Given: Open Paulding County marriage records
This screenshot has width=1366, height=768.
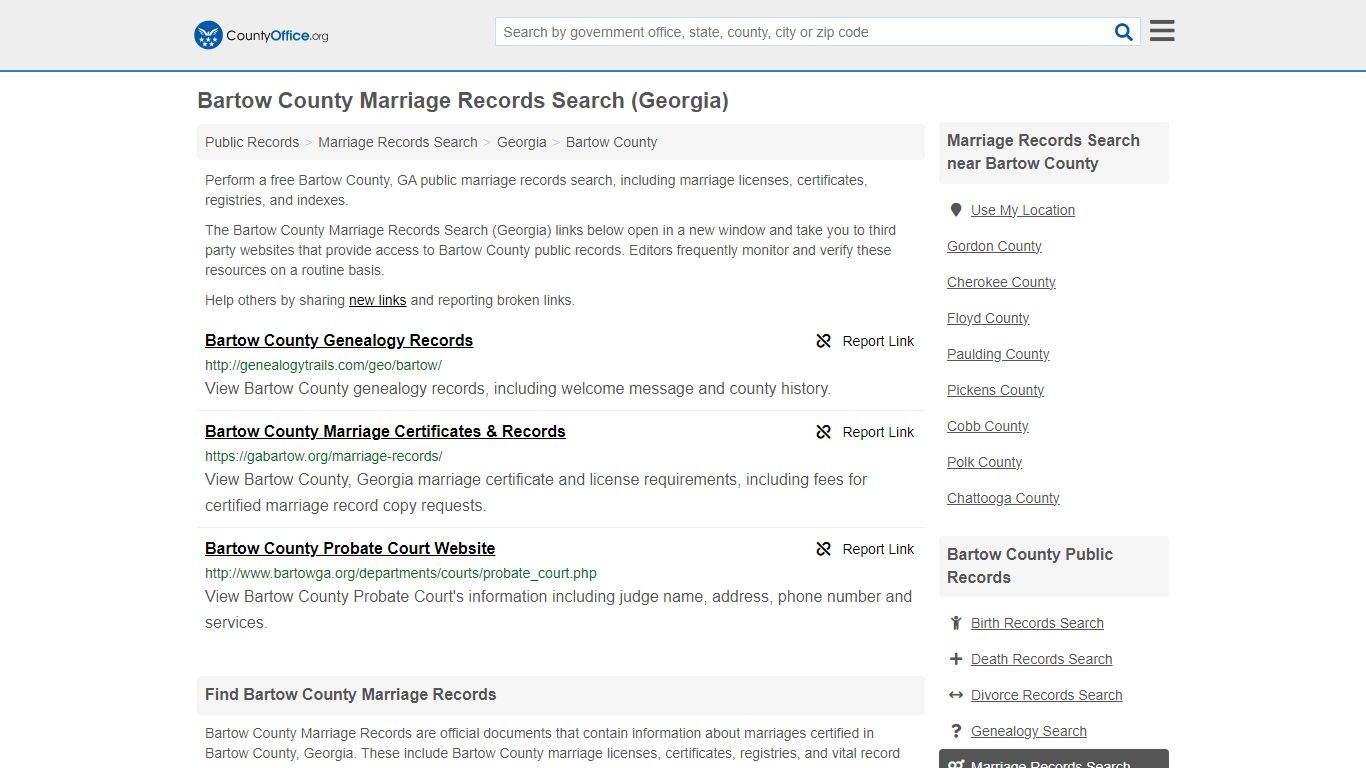Looking at the screenshot, I should [x=998, y=354].
